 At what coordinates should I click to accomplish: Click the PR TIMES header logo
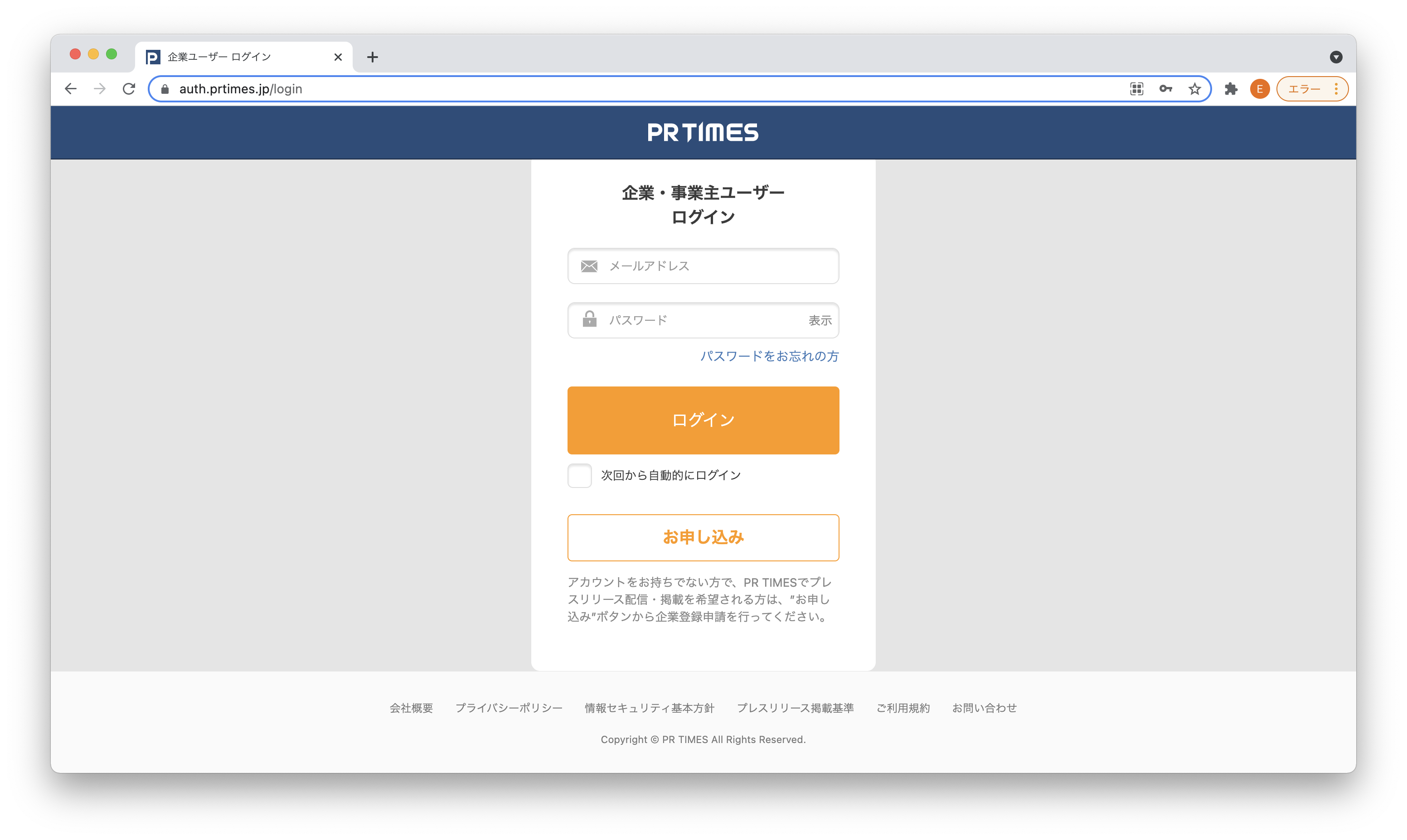coord(703,132)
